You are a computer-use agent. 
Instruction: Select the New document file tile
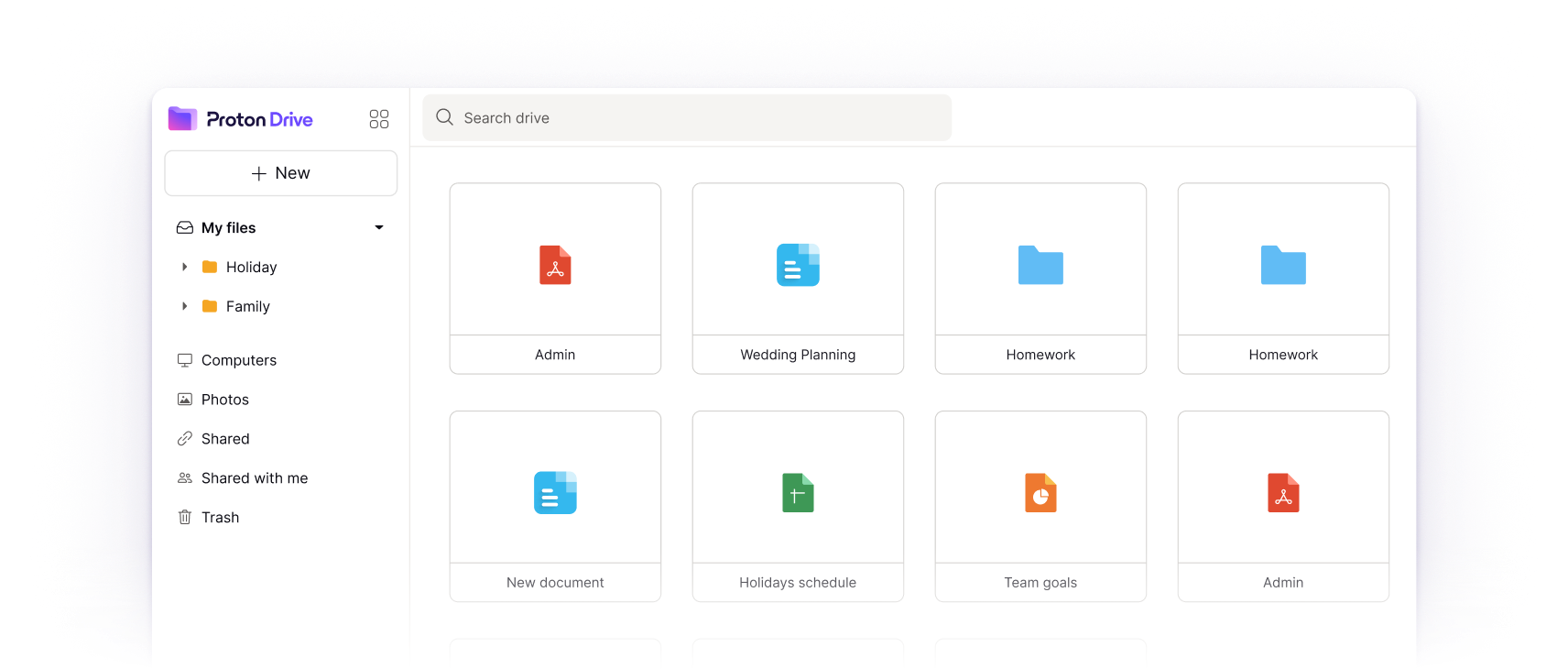[555, 506]
